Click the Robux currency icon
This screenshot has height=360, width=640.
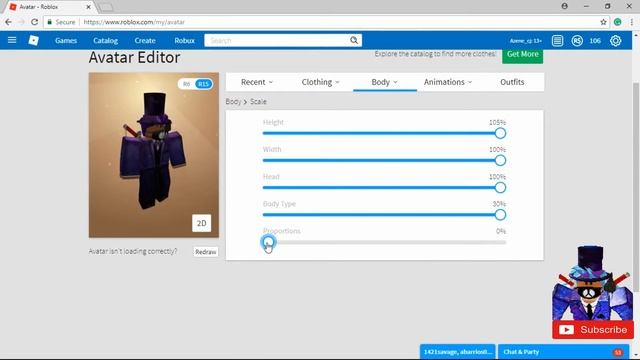(577, 40)
